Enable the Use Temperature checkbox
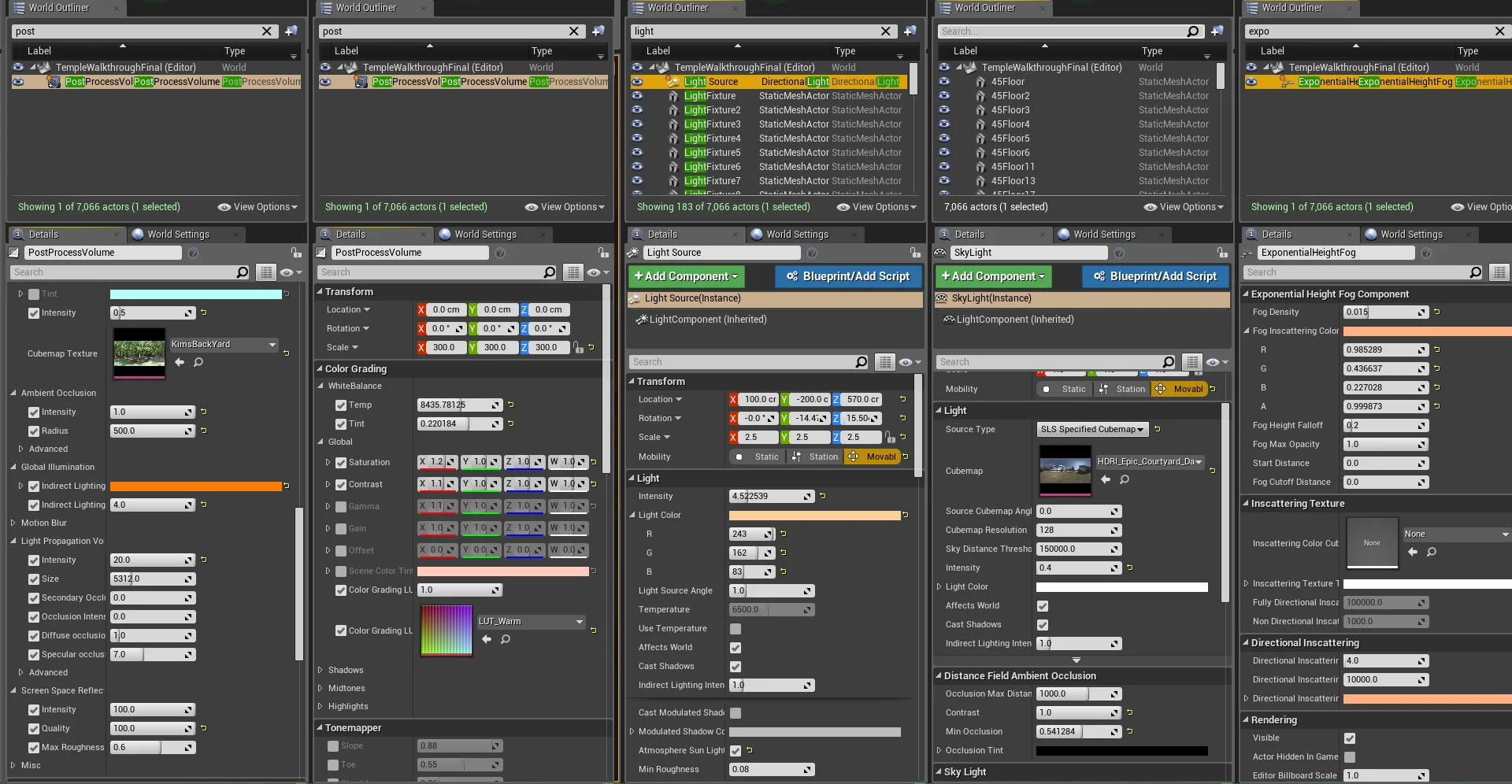 click(736, 629)
